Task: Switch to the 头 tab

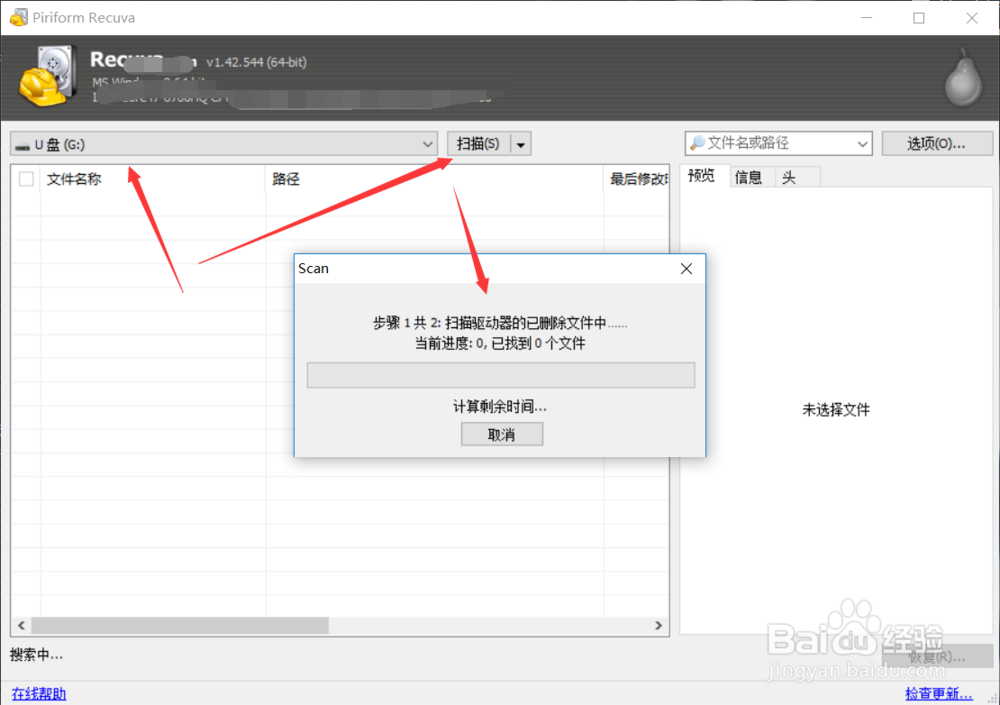Action: pos(790,177)
